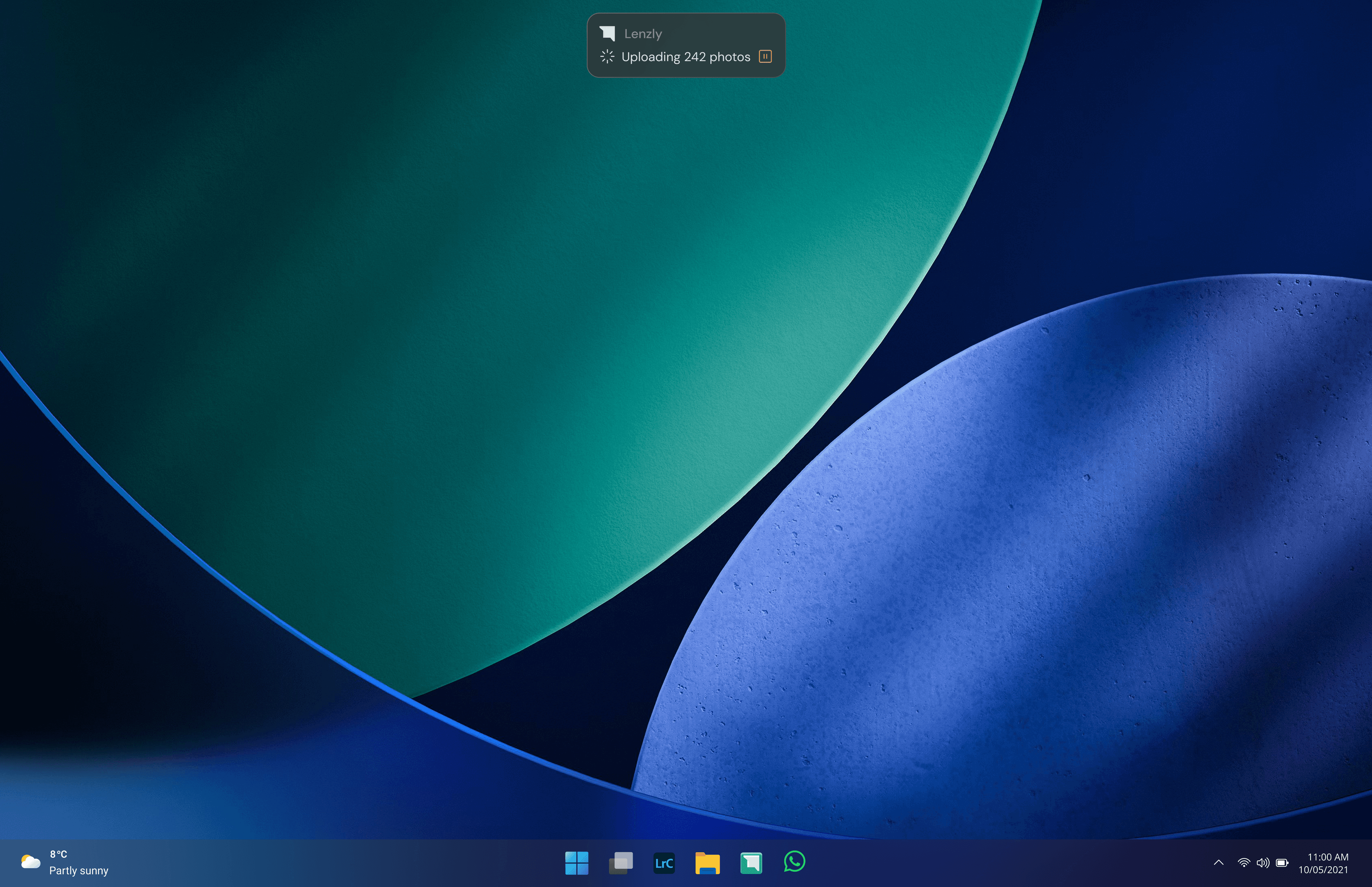This screenshot has width=1372, height=887.
Task: Click the Lenzly logo in the notification
Action: 607,33
